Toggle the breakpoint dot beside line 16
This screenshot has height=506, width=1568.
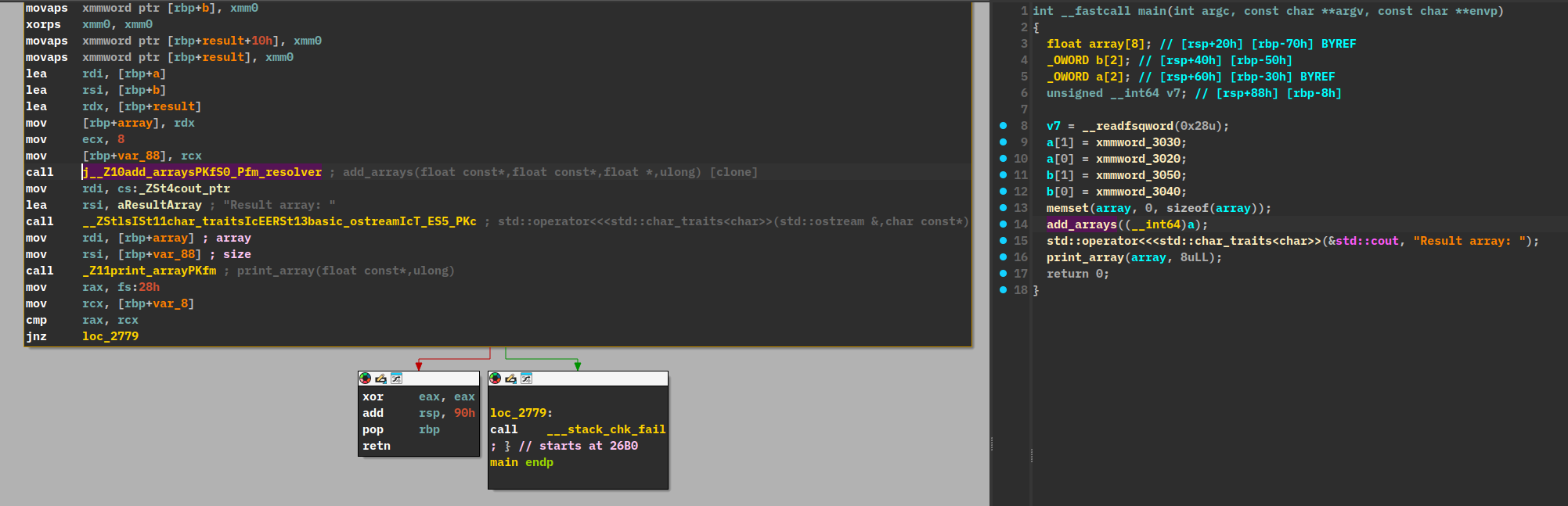pos(1004,257)
